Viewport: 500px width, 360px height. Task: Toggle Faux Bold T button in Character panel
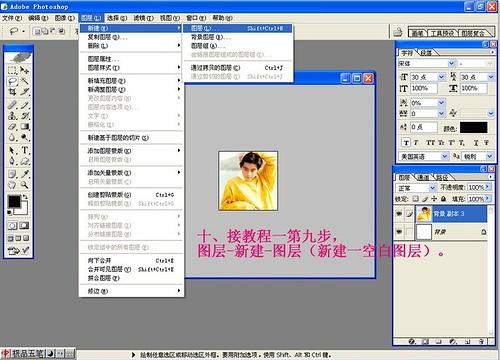(x=406, y=143)
